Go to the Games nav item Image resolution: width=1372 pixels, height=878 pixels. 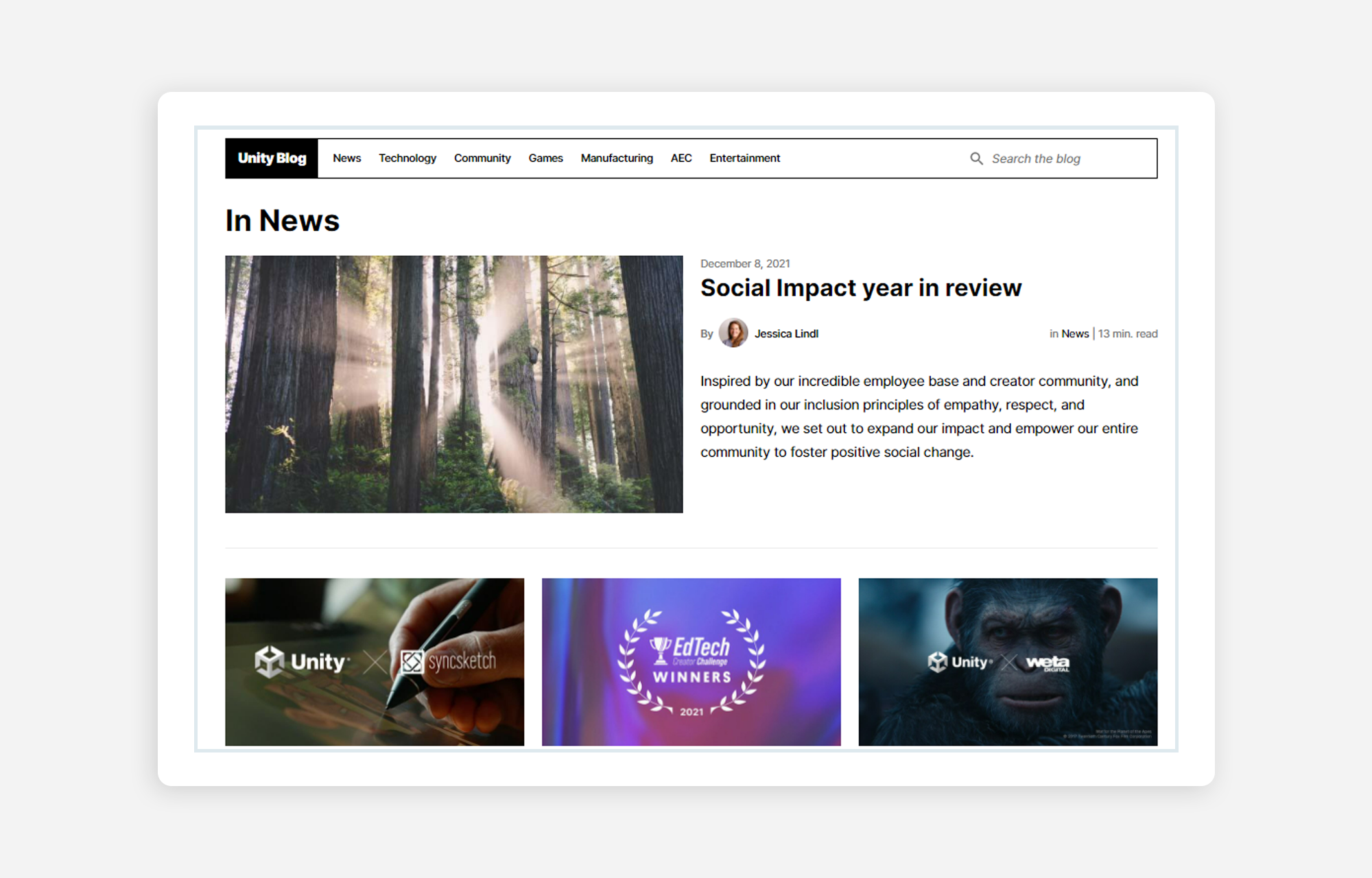pyautogui.click(x=545, y=158)
